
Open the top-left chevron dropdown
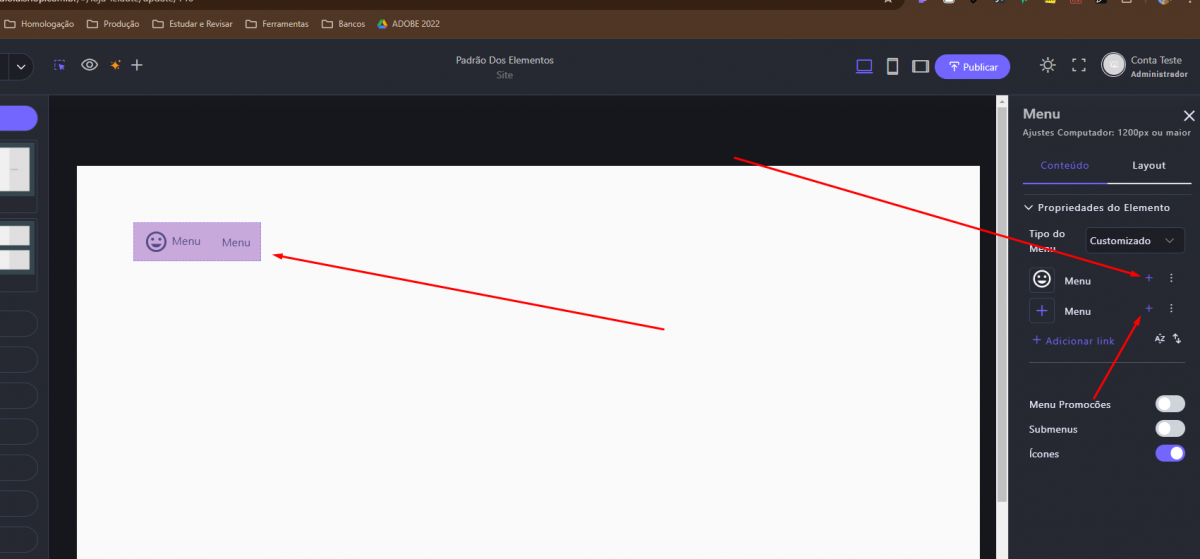coord(20,67)
